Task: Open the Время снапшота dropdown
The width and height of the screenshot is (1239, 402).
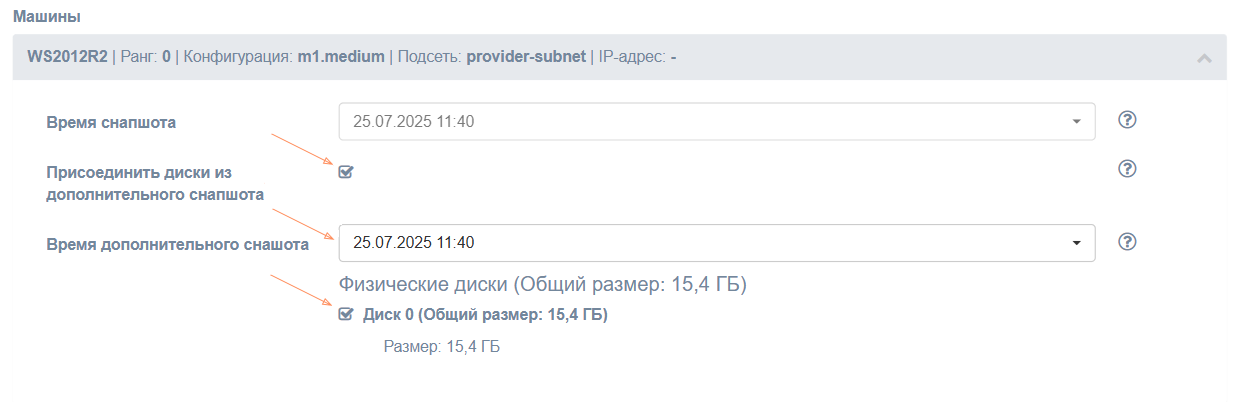Action: [700, 122]
